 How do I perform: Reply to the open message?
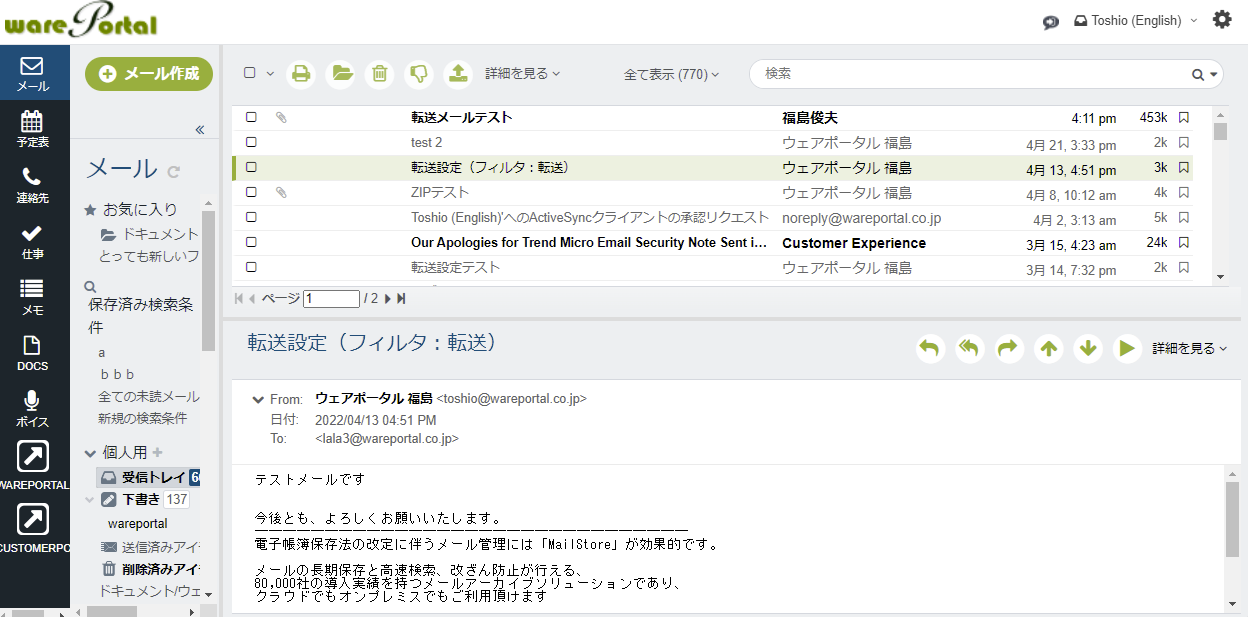(x=930, y=348)
